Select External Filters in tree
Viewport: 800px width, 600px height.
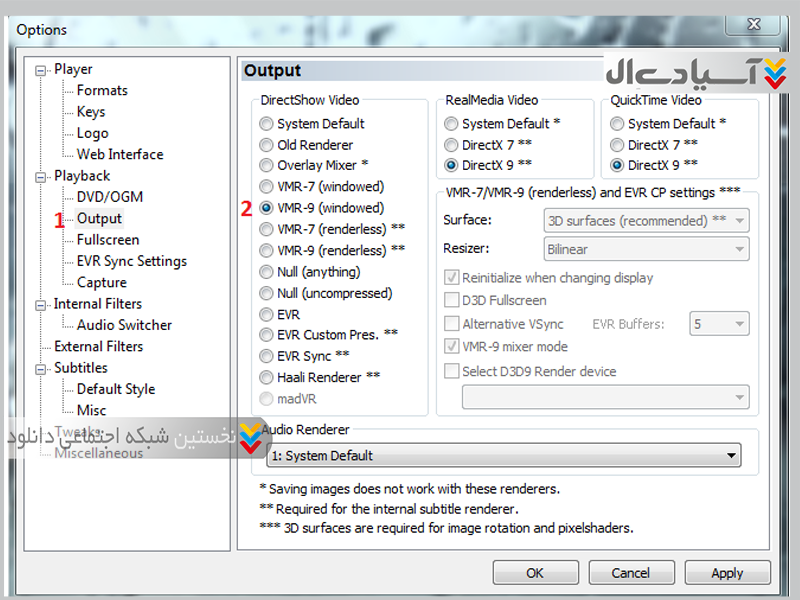[x=98, y=347]
